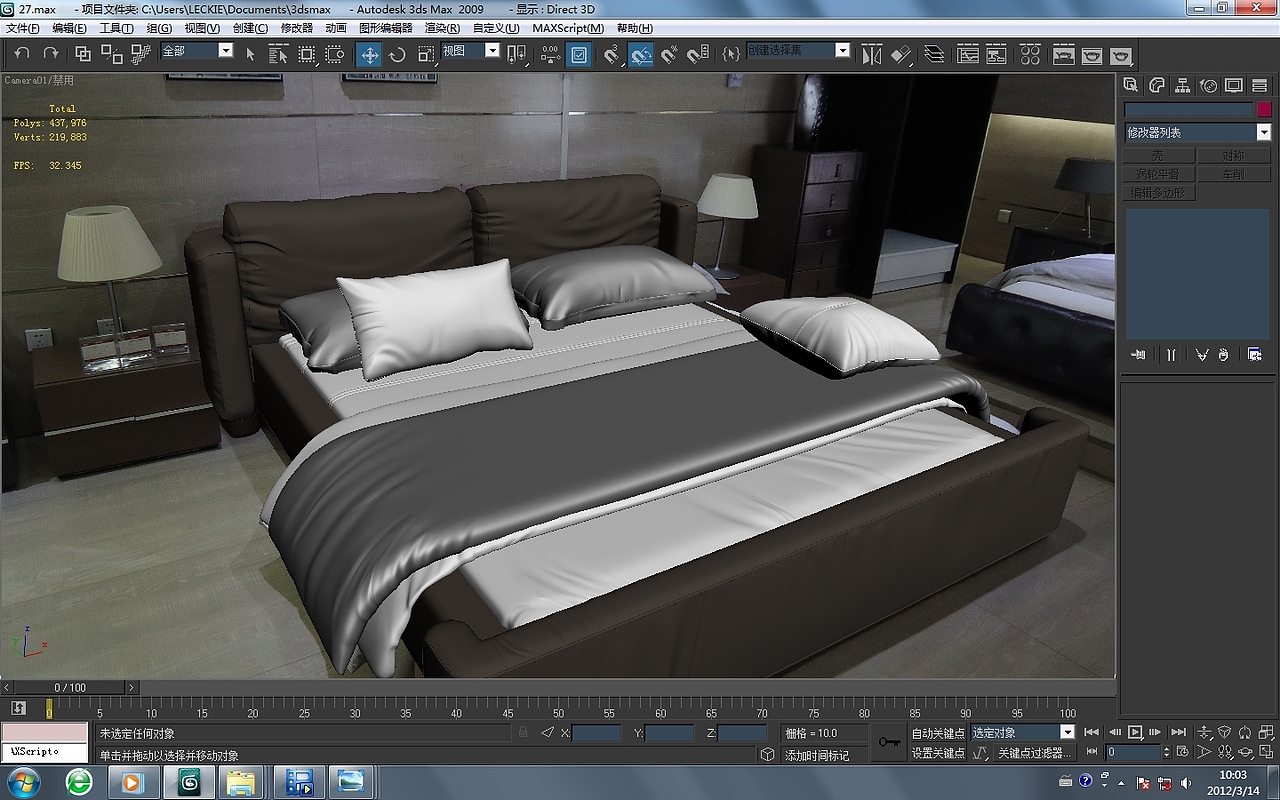Screen dimensions: 1280x800
Task: Click Maximize Viewport Toggle icon
Action: pyautogui.click(x=1265, y=752)
